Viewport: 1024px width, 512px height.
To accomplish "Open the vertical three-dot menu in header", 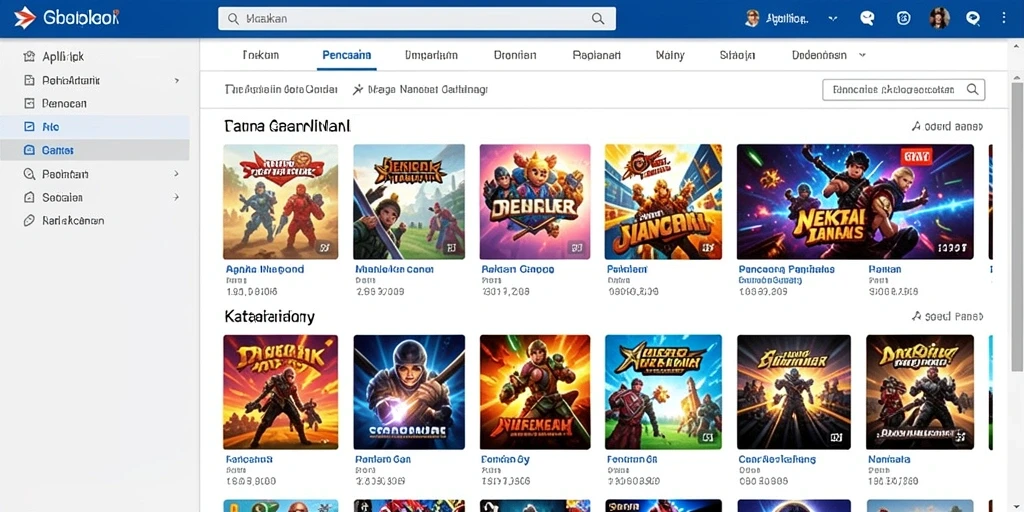I will click(x=1004, y=18).
